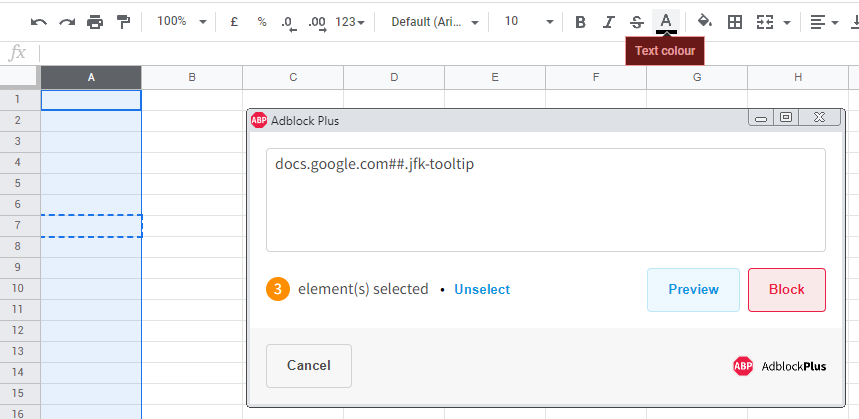This screenshot has height=419, width=859.
Task: Click the 'element(s) selected' text
Action: [x=363, y=289]
